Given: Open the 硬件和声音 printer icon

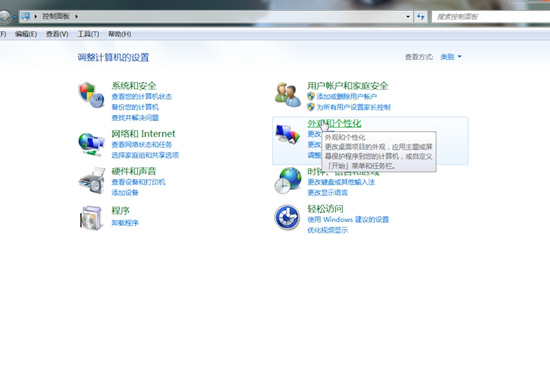Looking at the screenshot, I should [x=92, y=181].
